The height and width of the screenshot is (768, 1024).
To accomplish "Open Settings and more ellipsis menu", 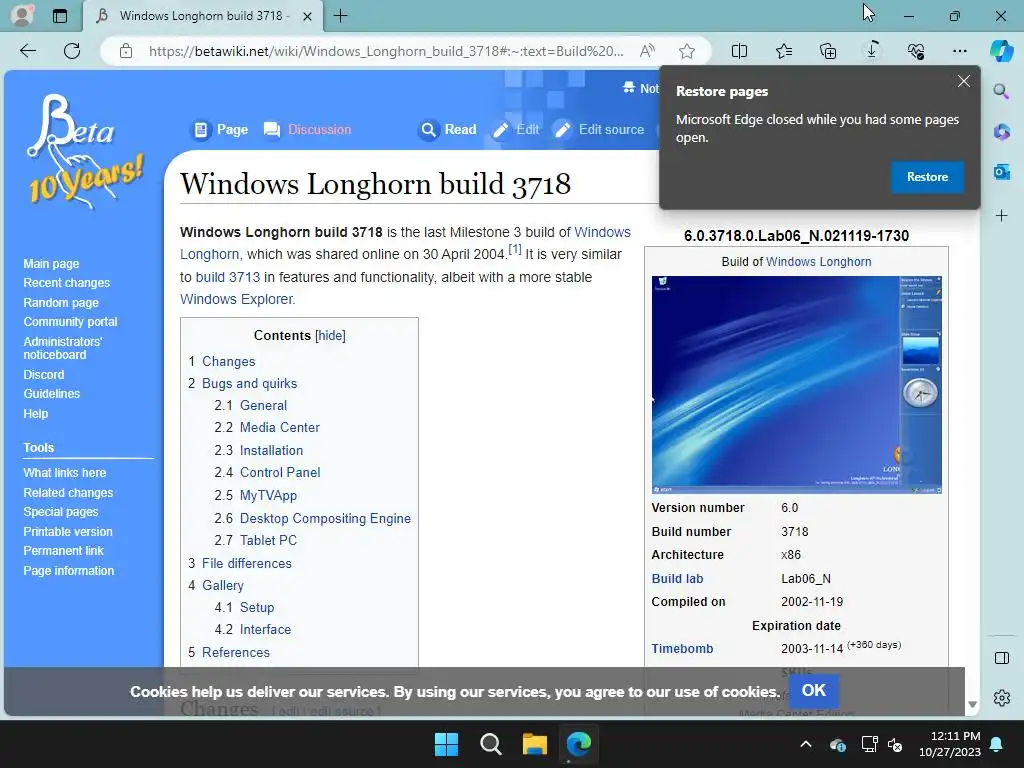I will 959,51.
